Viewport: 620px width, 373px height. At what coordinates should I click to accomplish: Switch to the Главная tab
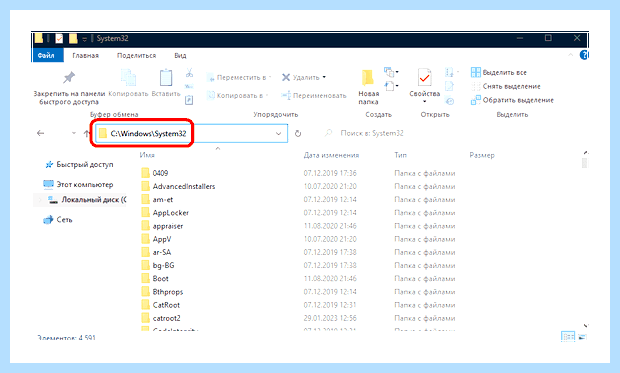point(85,55)
